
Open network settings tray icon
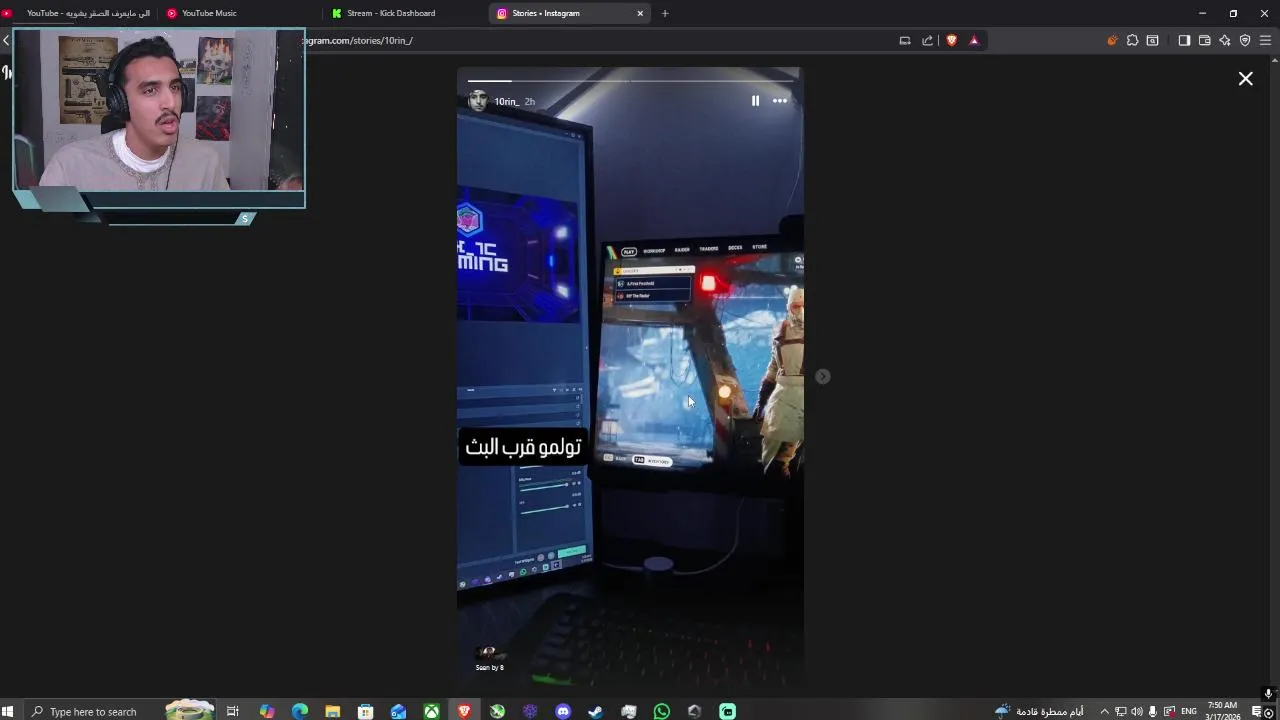click(x=1120, y=711)
